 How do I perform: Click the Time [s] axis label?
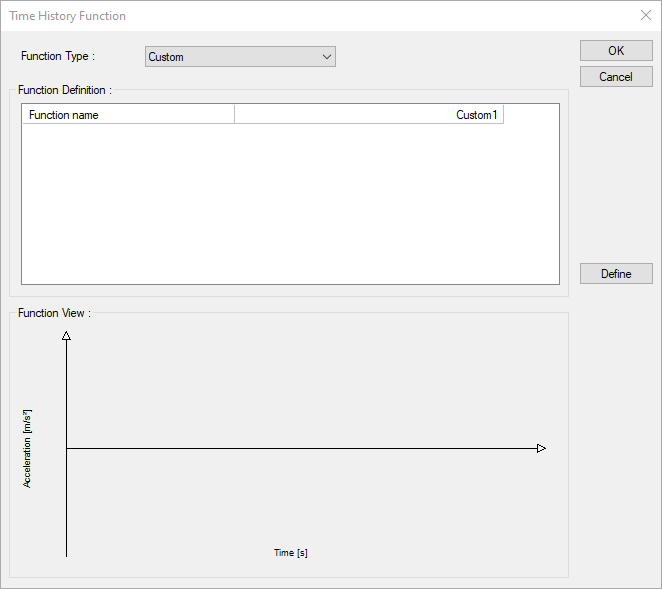tap(290, 553)
